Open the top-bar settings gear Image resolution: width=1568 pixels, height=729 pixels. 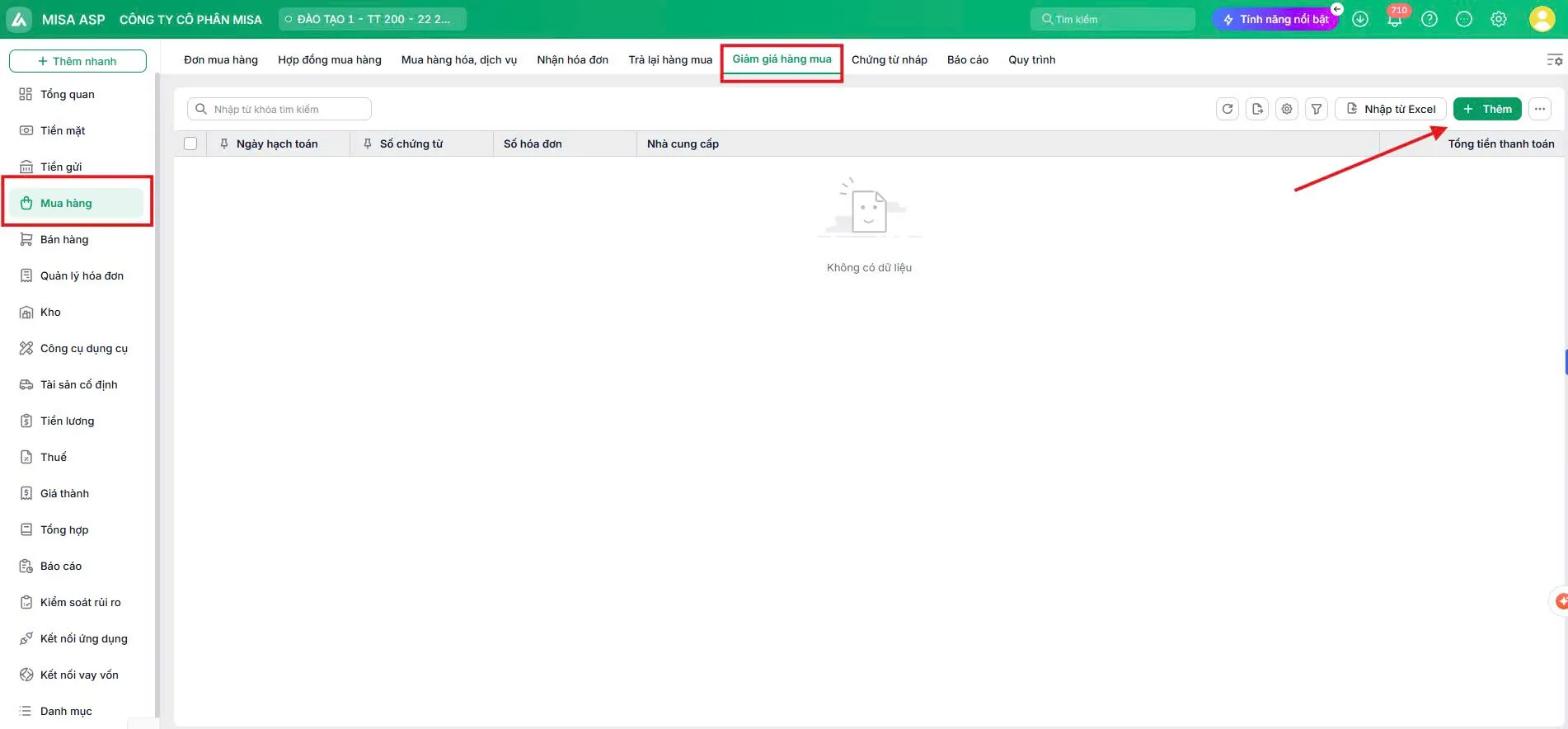[x=1499, y=19]
